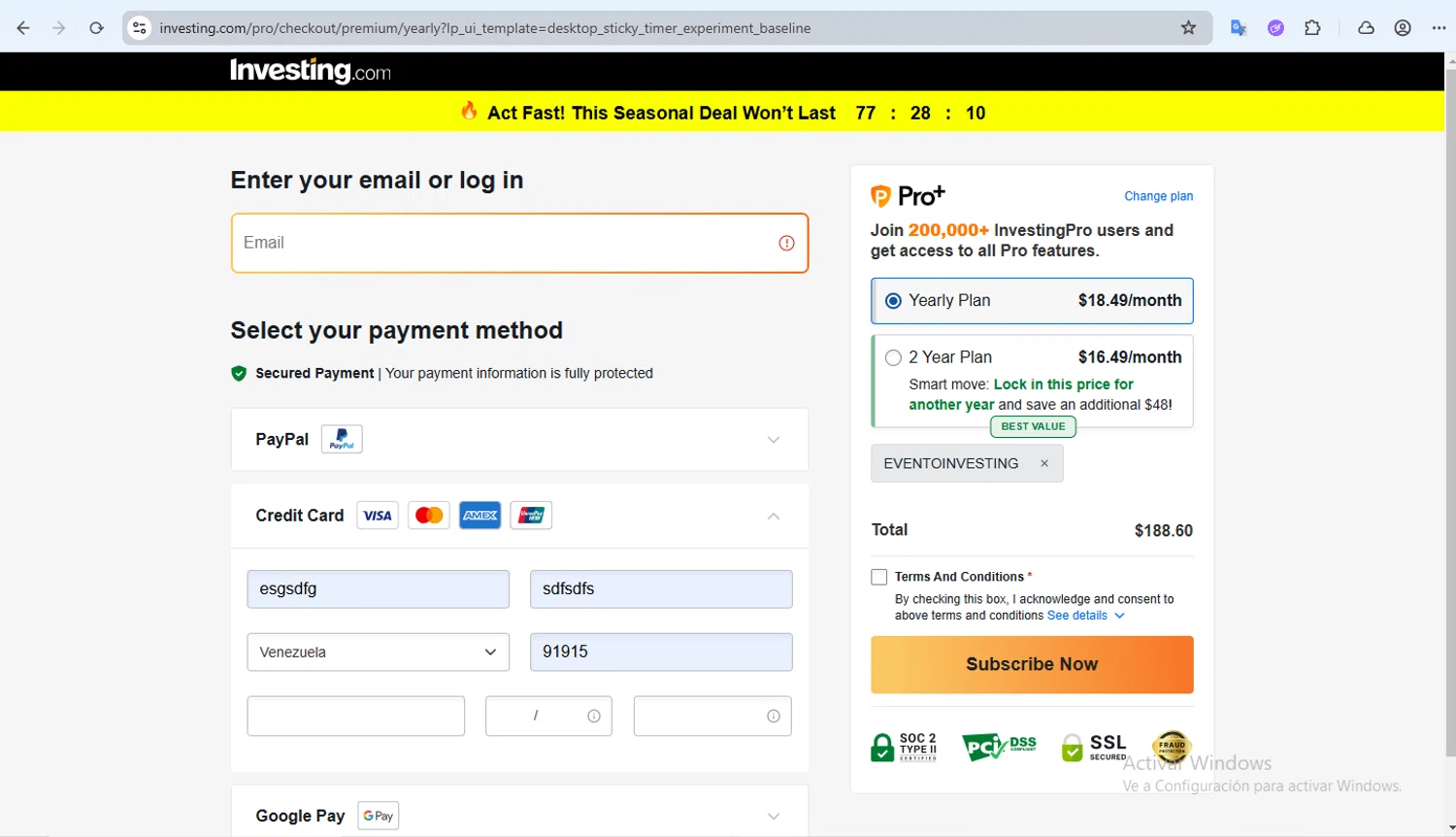Click the browser address bar URL
This screenshot has width=1456, height=837.
485,28
